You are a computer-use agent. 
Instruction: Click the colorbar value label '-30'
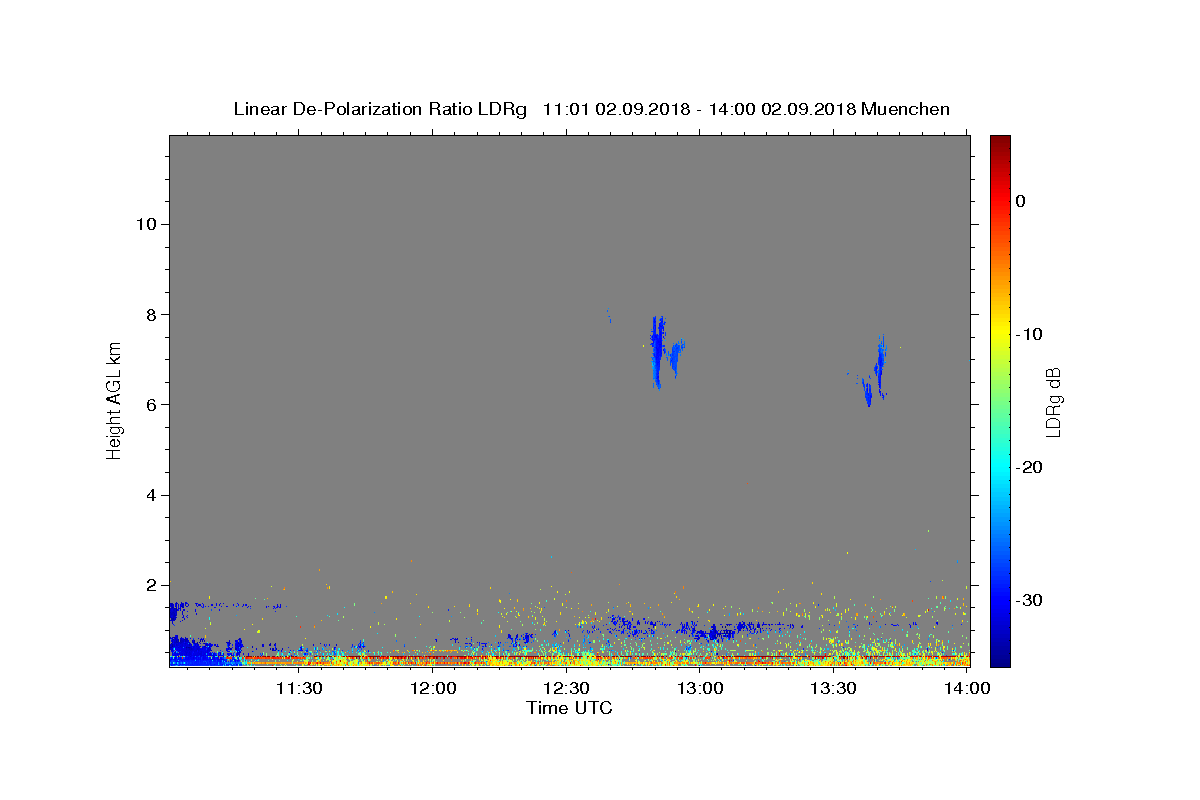(1030, 600)
